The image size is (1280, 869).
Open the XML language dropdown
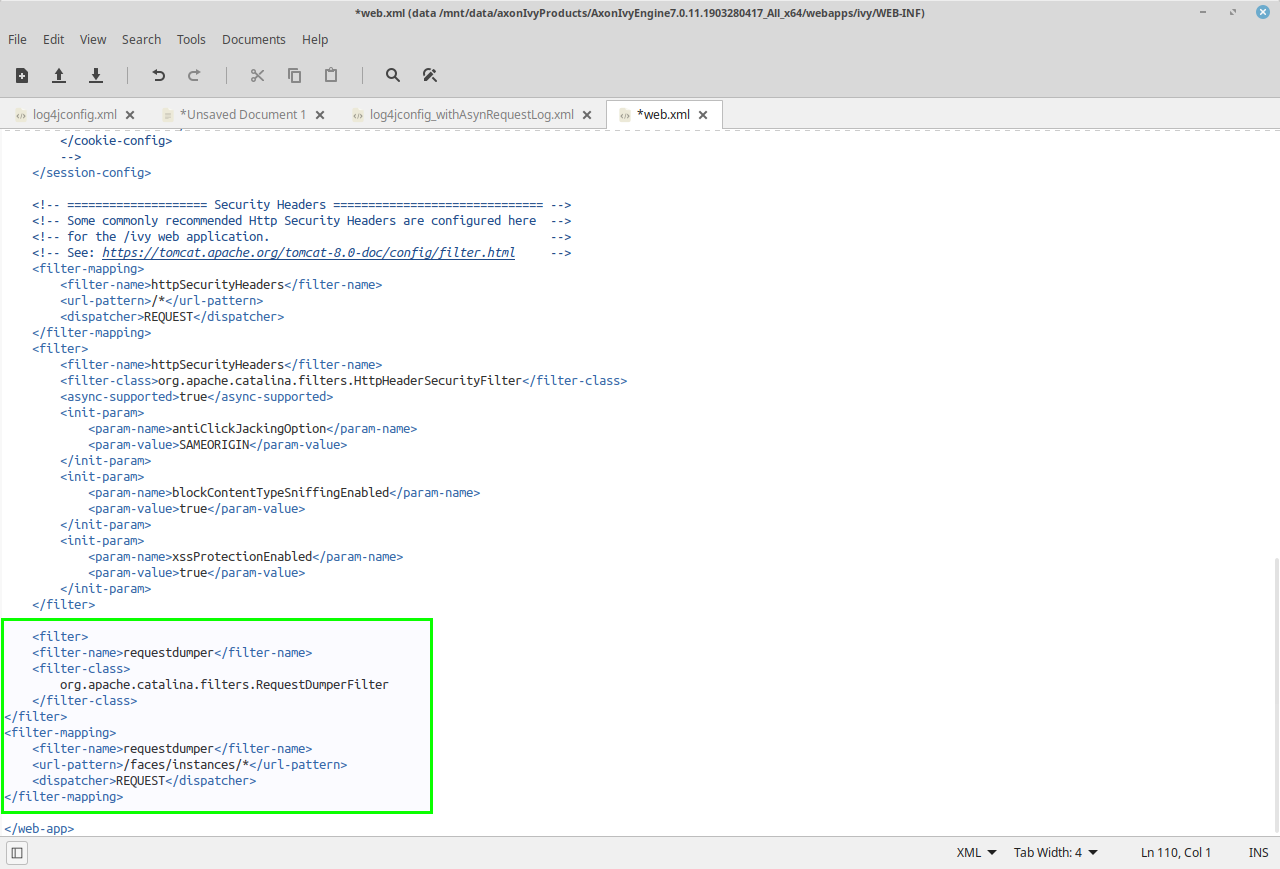pyautogui.click(x=976, y=853)
